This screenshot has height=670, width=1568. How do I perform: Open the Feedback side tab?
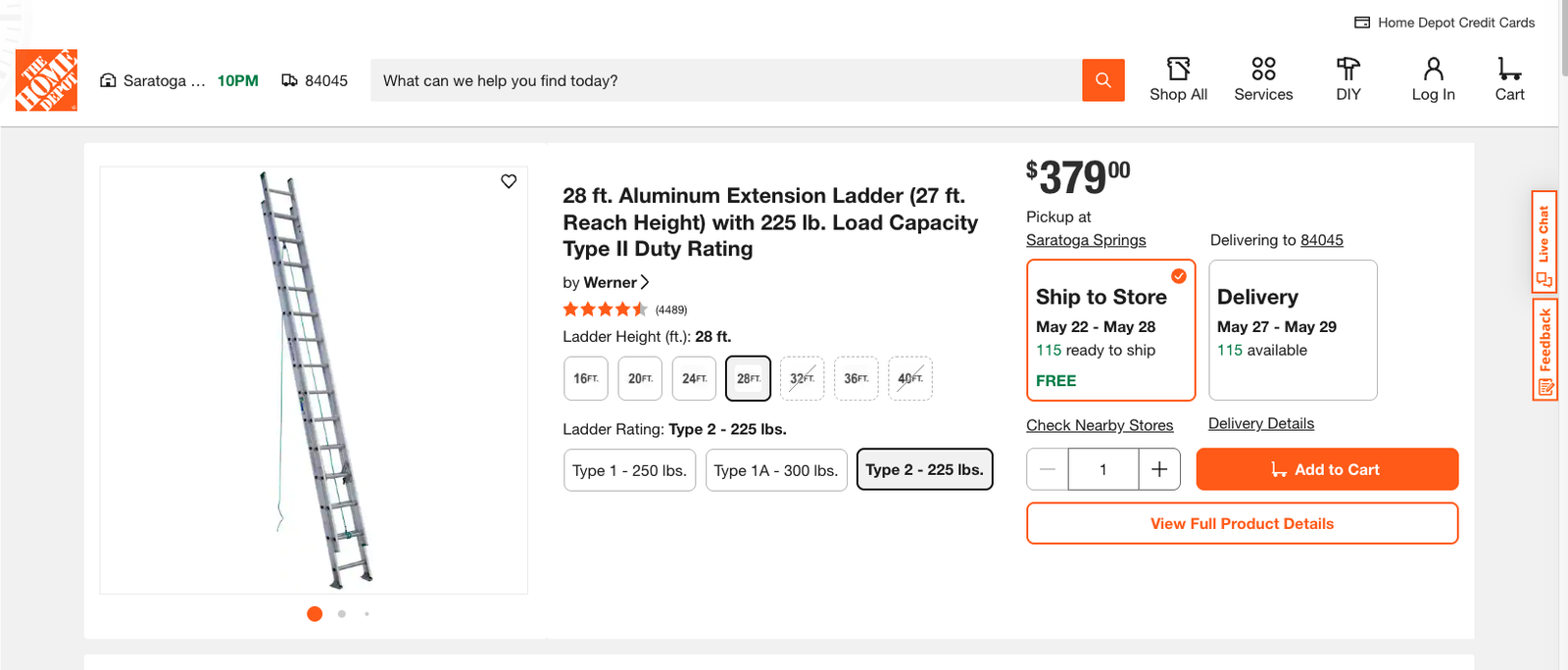tap(1544, 350)
